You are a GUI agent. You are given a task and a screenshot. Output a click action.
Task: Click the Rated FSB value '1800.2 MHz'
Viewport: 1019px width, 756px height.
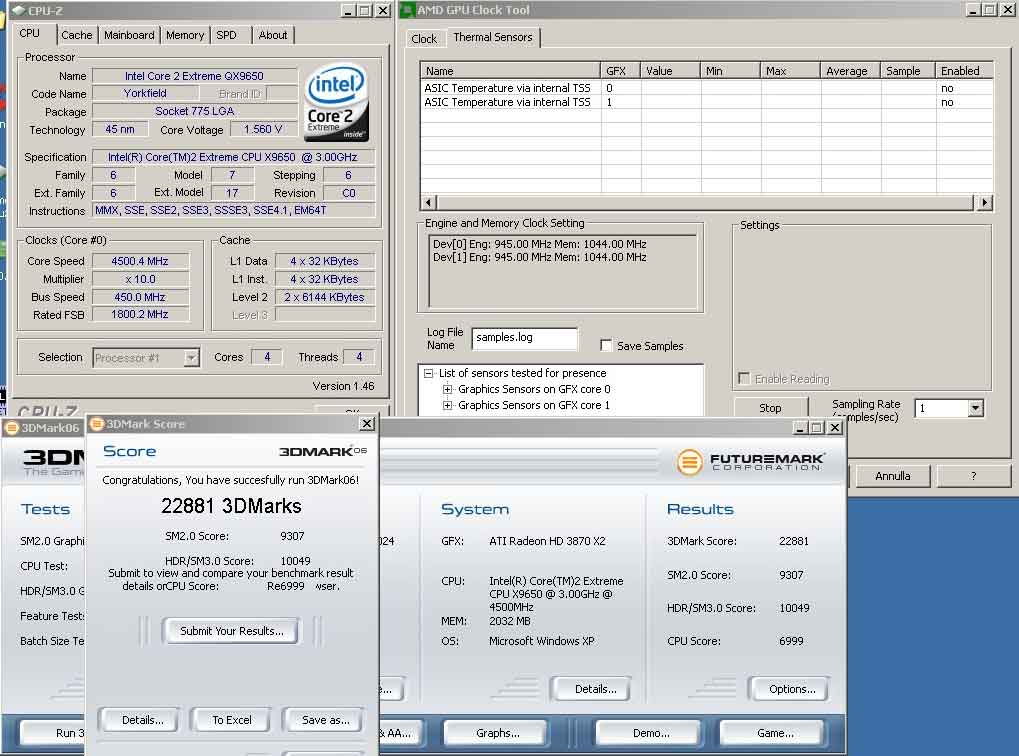click(140, 315)
